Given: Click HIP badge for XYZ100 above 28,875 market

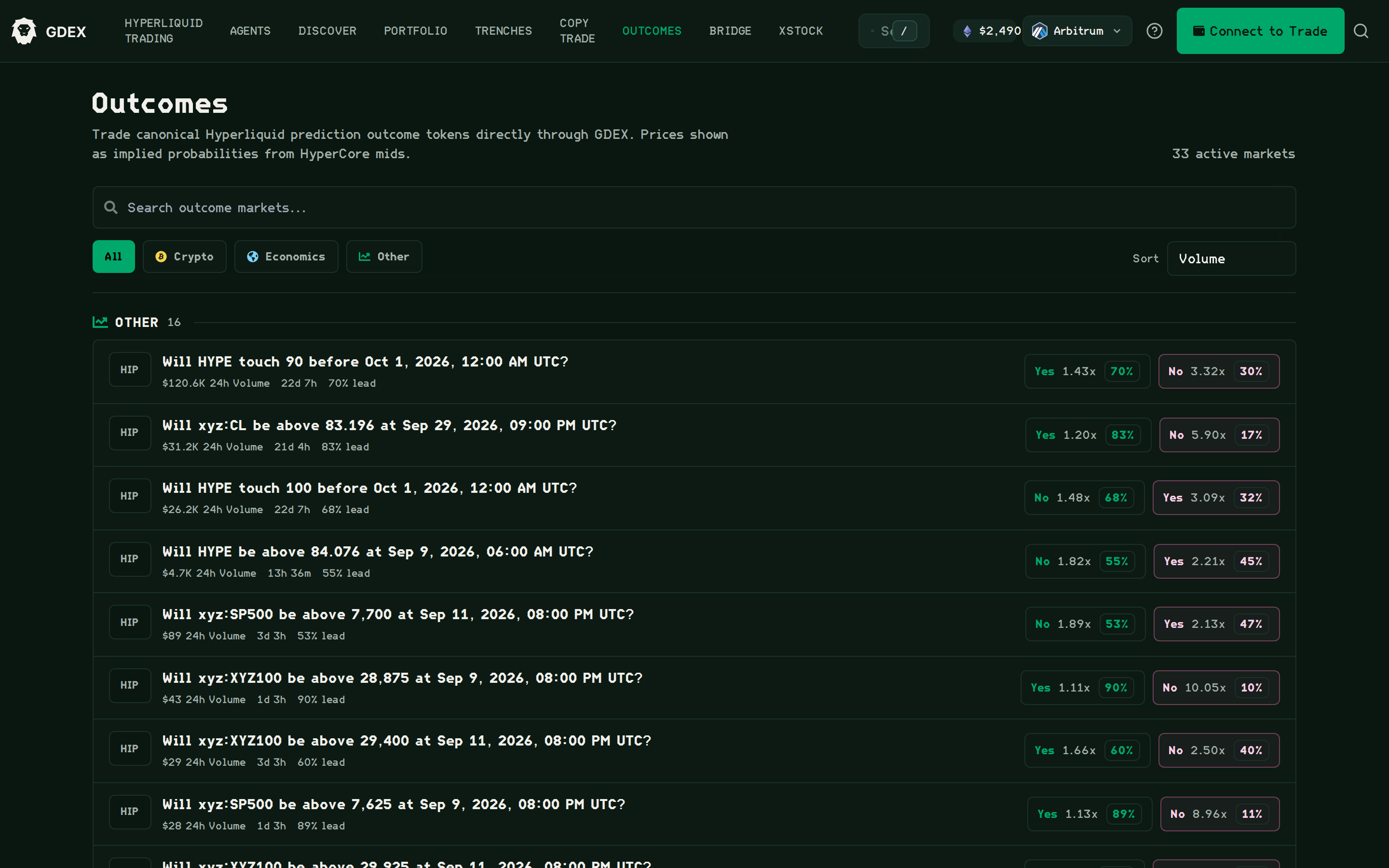Looking at the screenshot, I should pyautogui.click(x=130, y=685).
